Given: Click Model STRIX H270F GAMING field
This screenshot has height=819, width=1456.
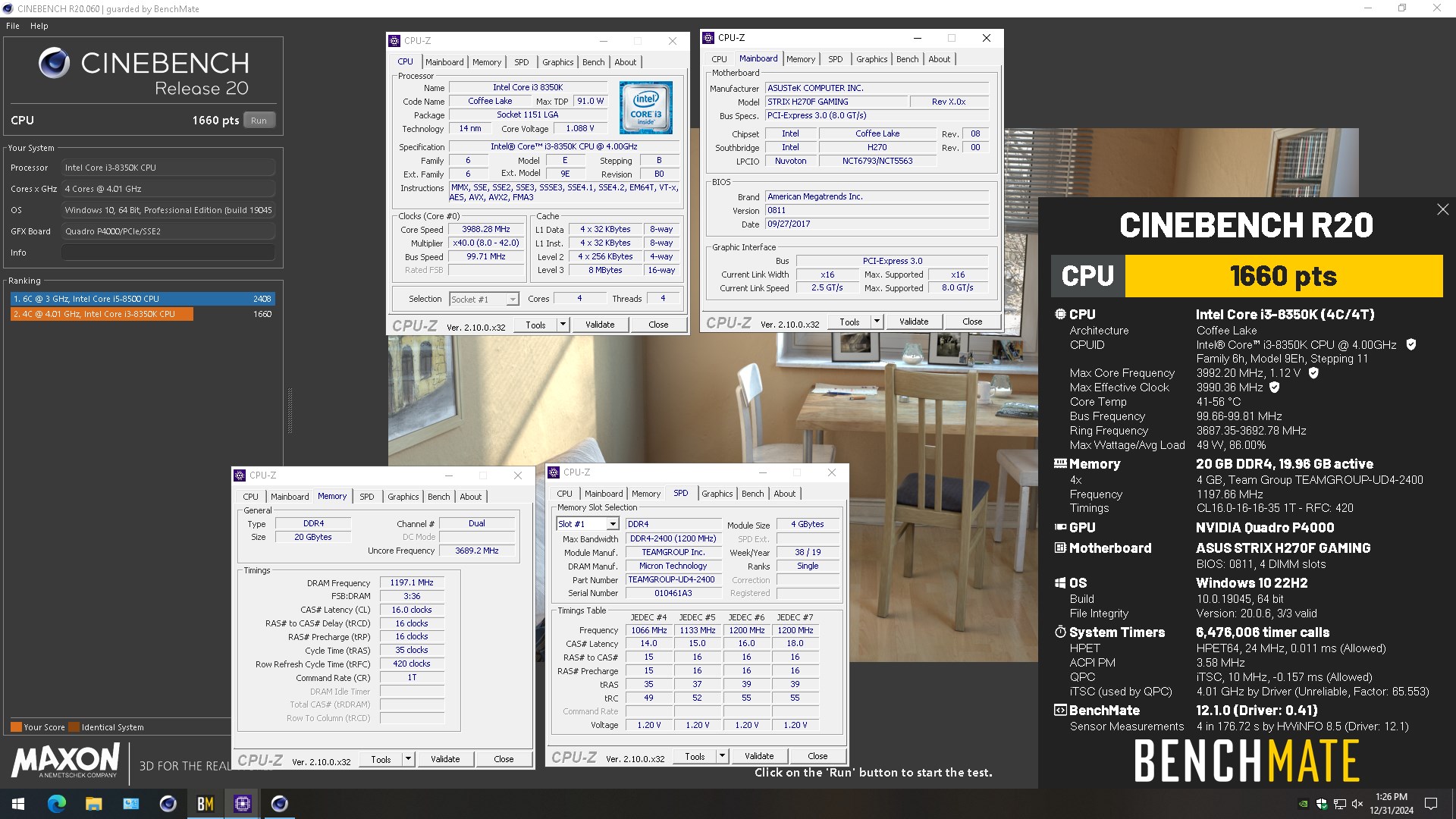Looking at the screenshot, I should 836,102.
